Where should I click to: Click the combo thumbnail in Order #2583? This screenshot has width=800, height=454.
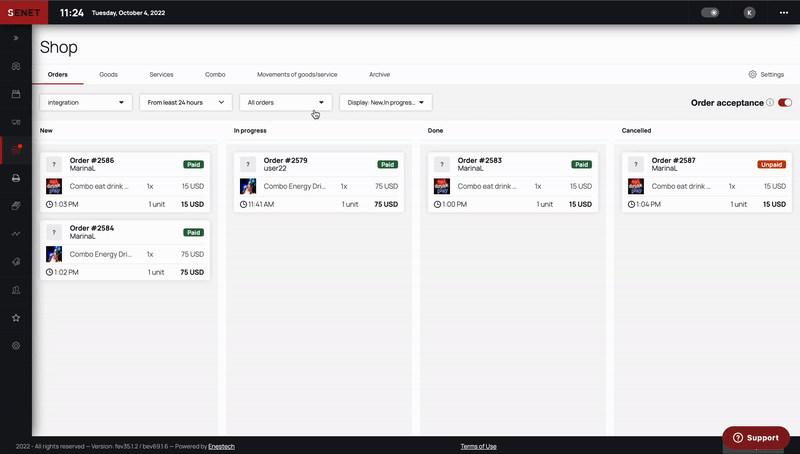coord(442,186)
